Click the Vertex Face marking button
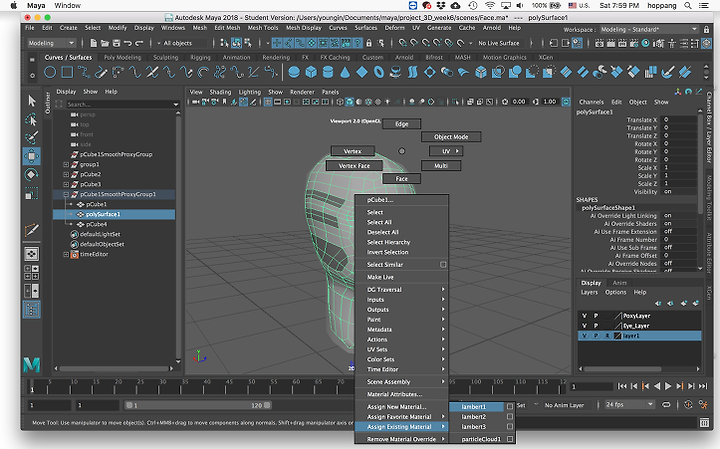The image size is (720, 449). [354, 166]
